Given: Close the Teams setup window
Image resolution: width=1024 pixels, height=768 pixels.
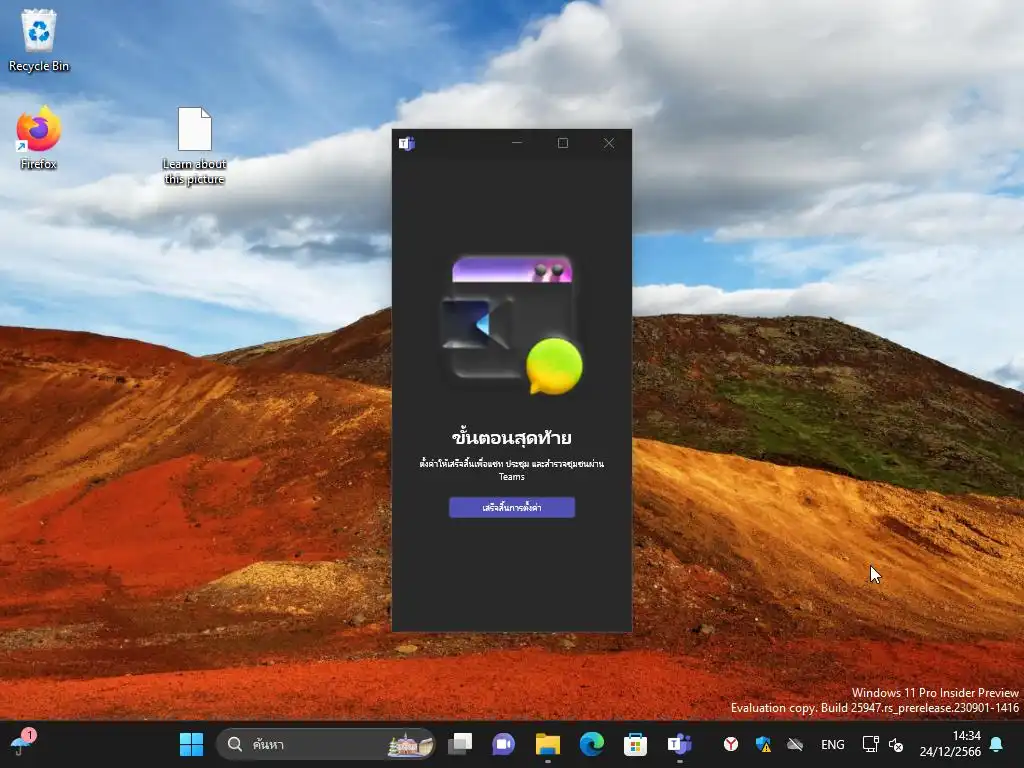Looking at the screenshot, I should (x=609, y=143).
